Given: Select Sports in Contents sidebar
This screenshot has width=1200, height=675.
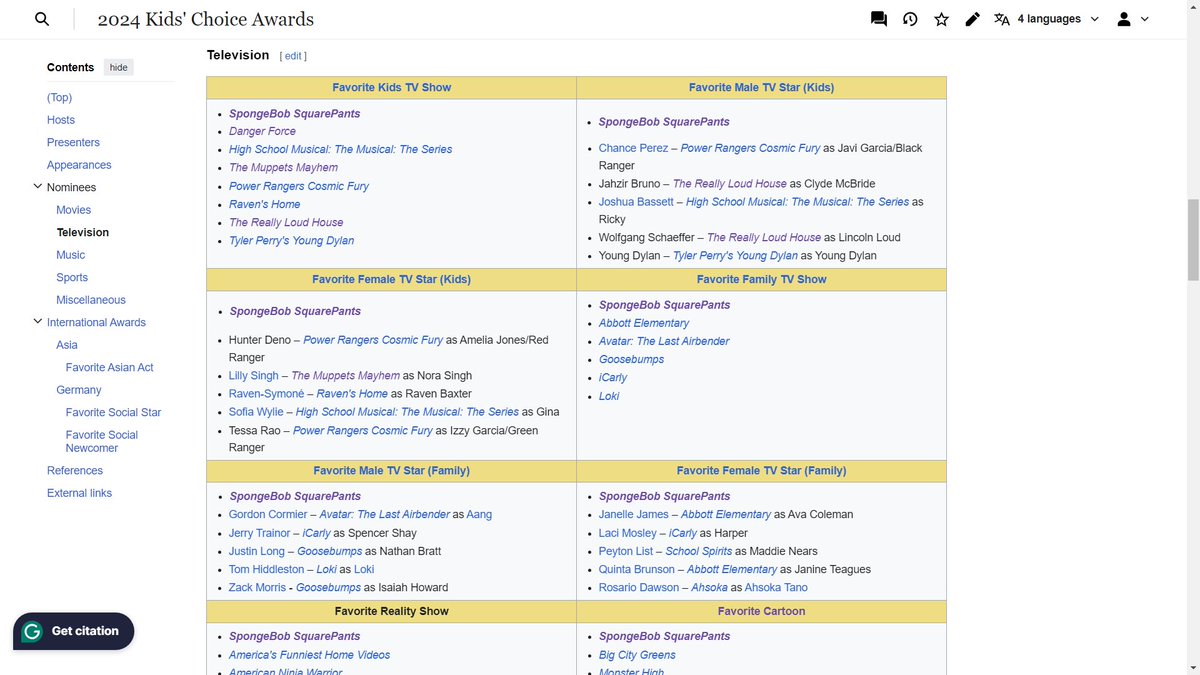Looking at the screenshot, I should tap(72, 277).
